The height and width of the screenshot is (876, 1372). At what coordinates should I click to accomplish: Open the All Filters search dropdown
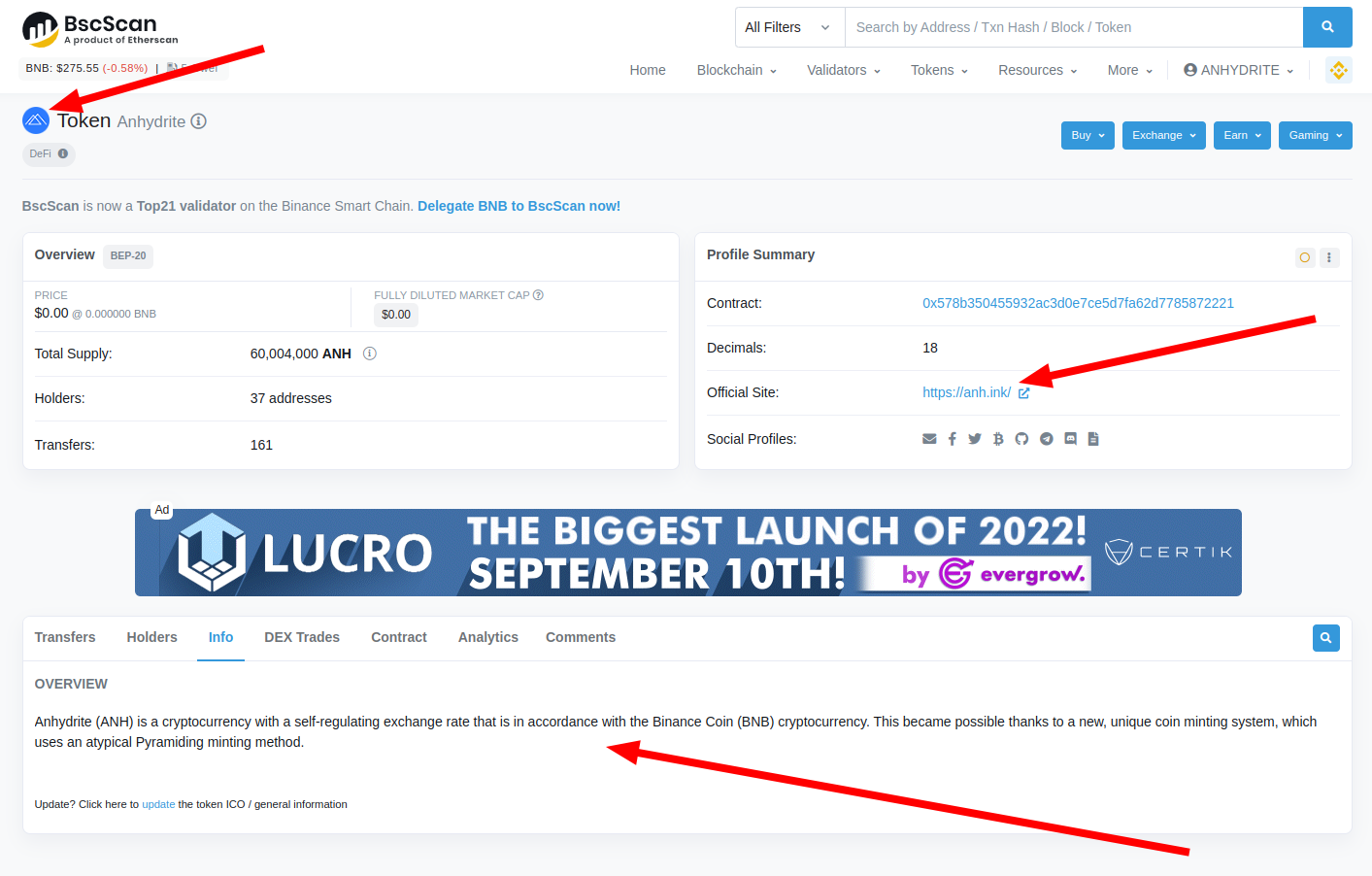tap(789, 27)
